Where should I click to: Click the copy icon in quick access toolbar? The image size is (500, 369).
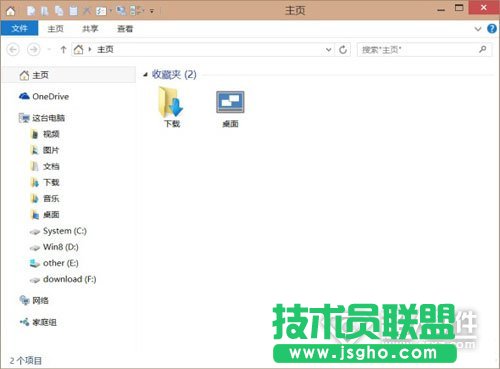[x=59, y=11]
